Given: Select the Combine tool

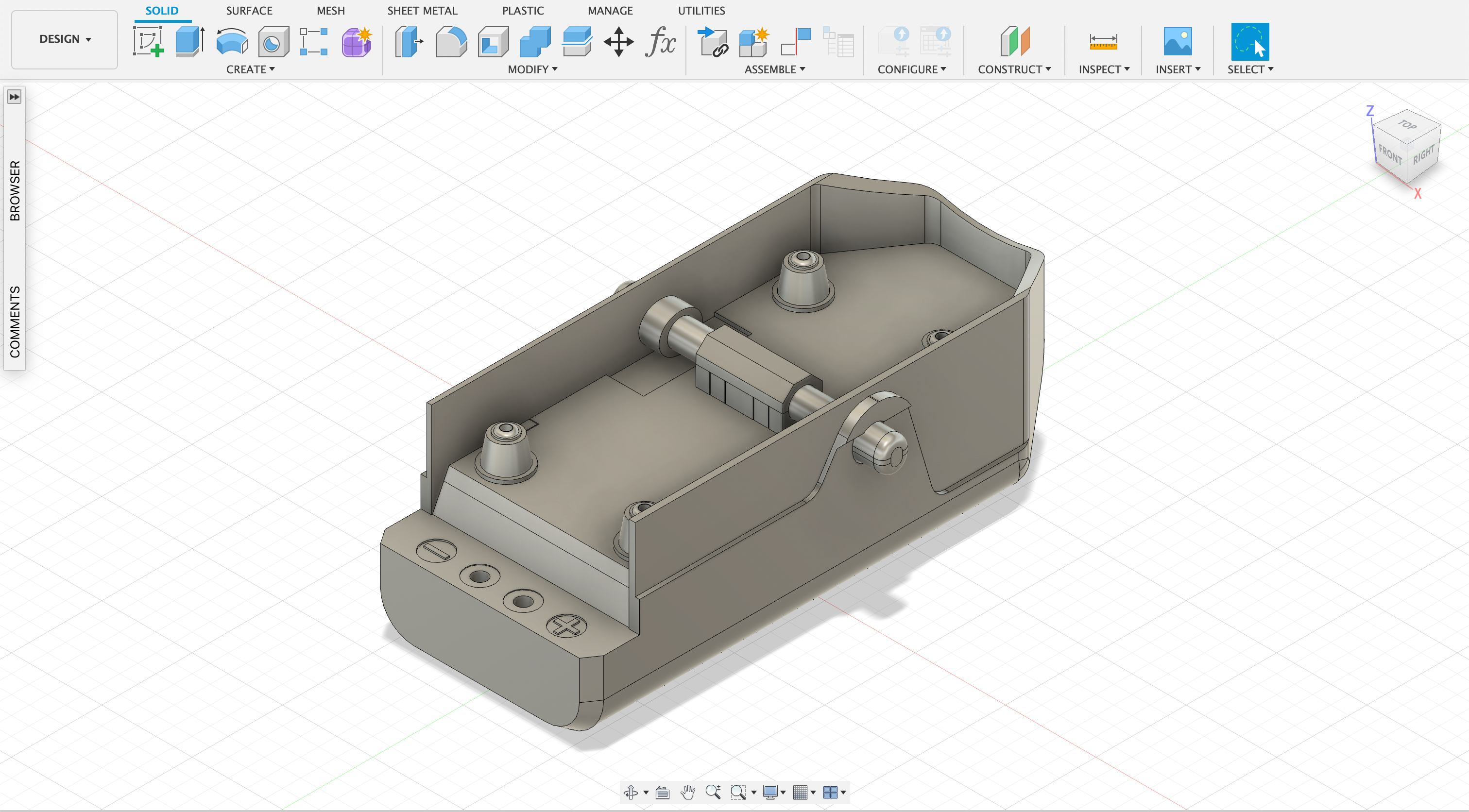Looking at the screenshot, I should point(535,42).
